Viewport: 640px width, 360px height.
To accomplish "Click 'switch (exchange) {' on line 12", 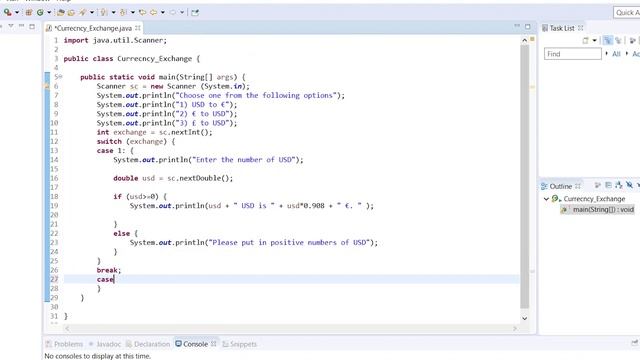I will pos(136,142).
